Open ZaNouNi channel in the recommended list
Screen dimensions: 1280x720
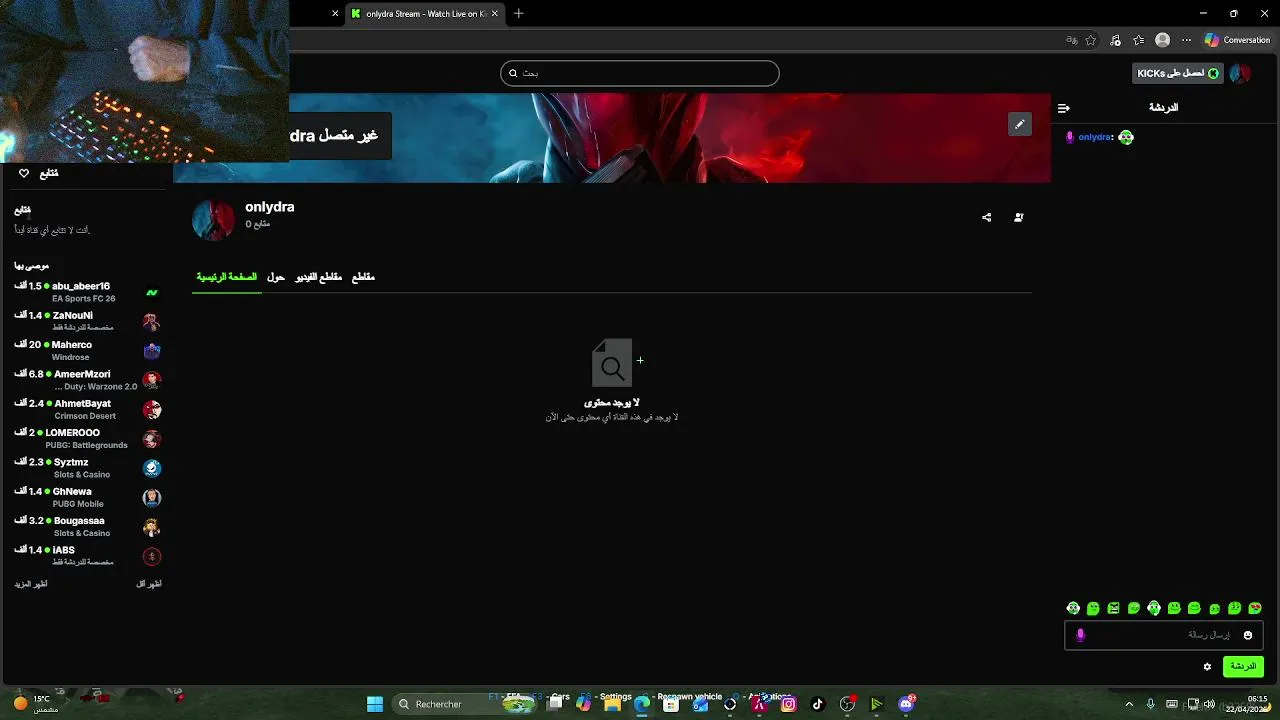pos(88,321)
